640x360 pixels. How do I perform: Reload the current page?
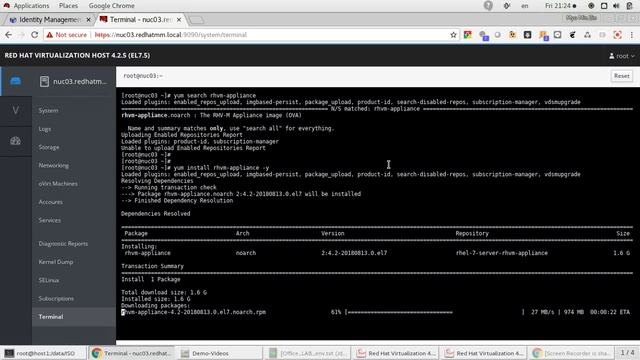coord(35,35)
